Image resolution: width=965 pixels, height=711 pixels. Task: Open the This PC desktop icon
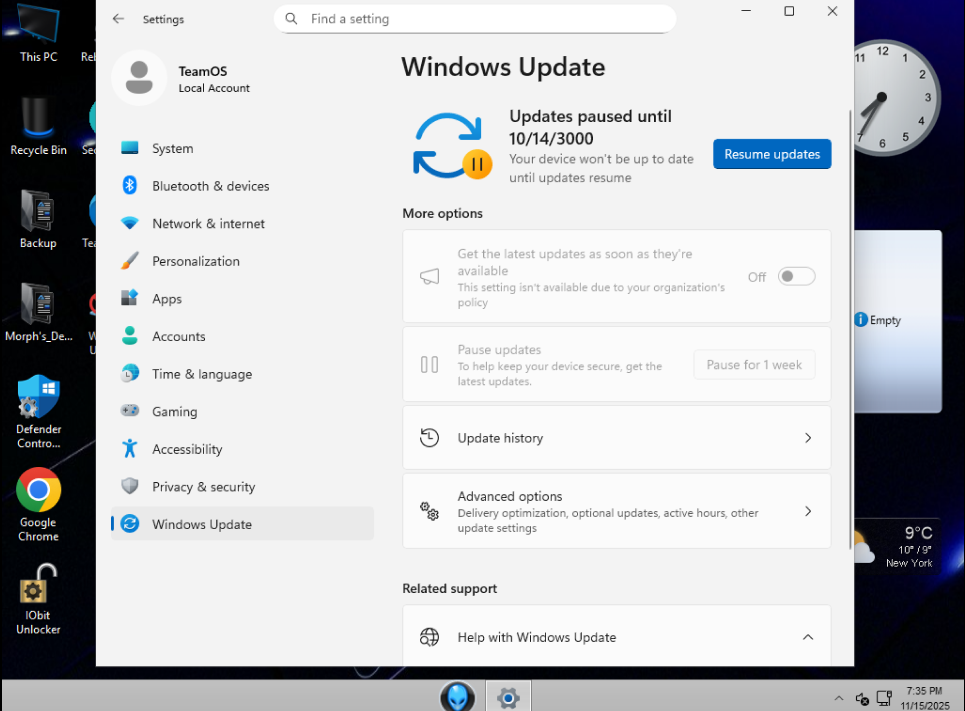[x=38, y=33]
